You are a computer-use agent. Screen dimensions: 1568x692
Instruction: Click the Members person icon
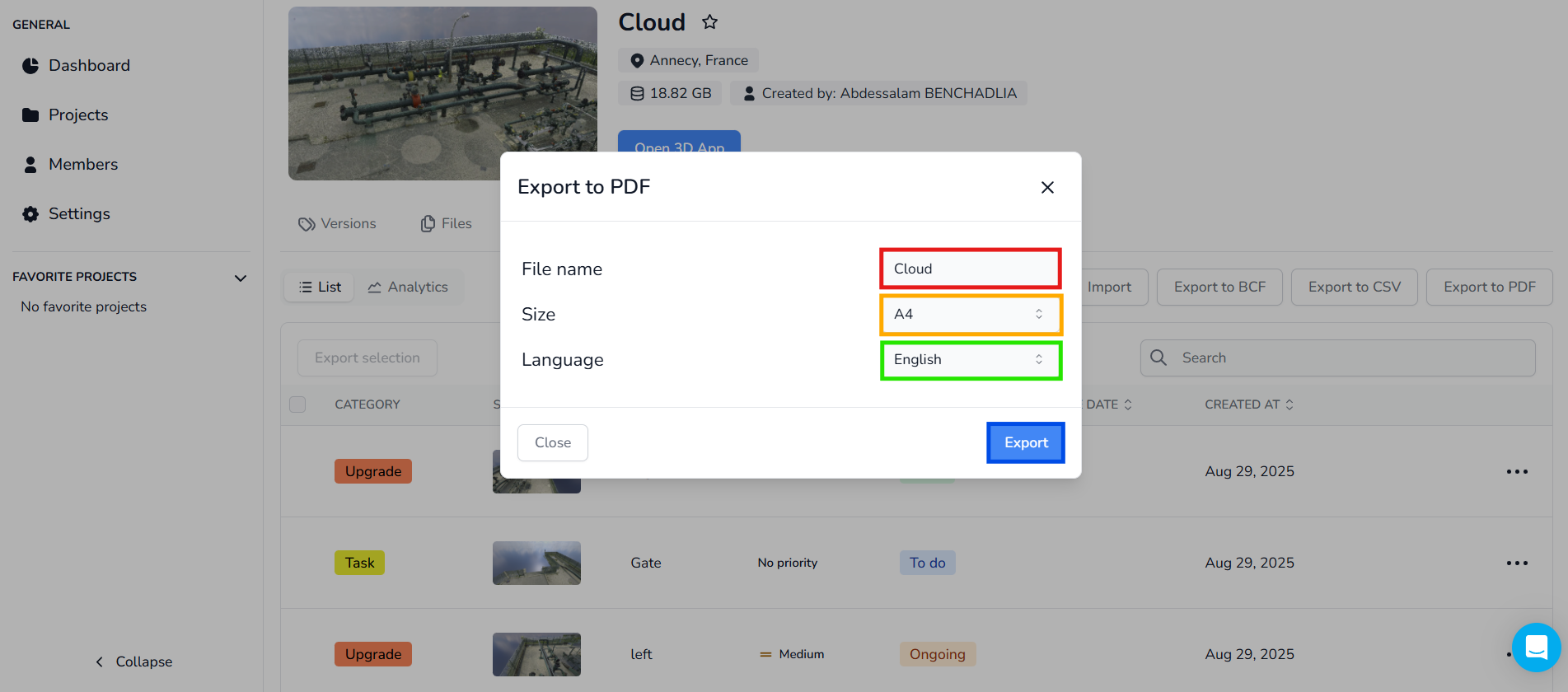pyautogui.click(x=30, y=165)
